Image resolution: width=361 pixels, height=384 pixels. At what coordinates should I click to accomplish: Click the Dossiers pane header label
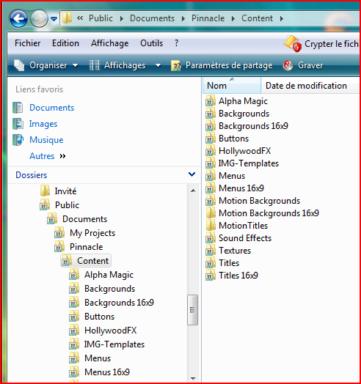[31, 175]
